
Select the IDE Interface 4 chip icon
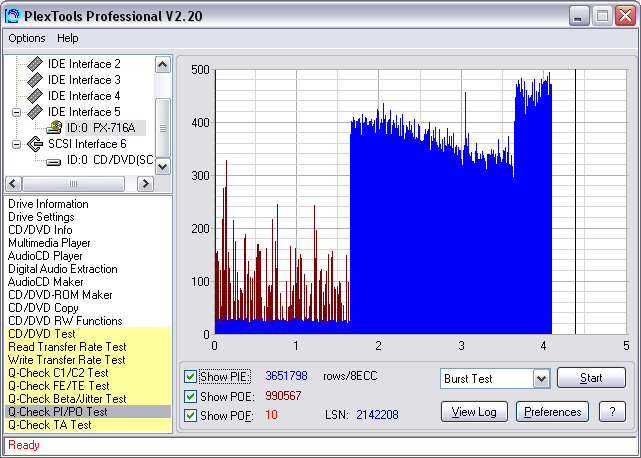[x=35, y=96]
